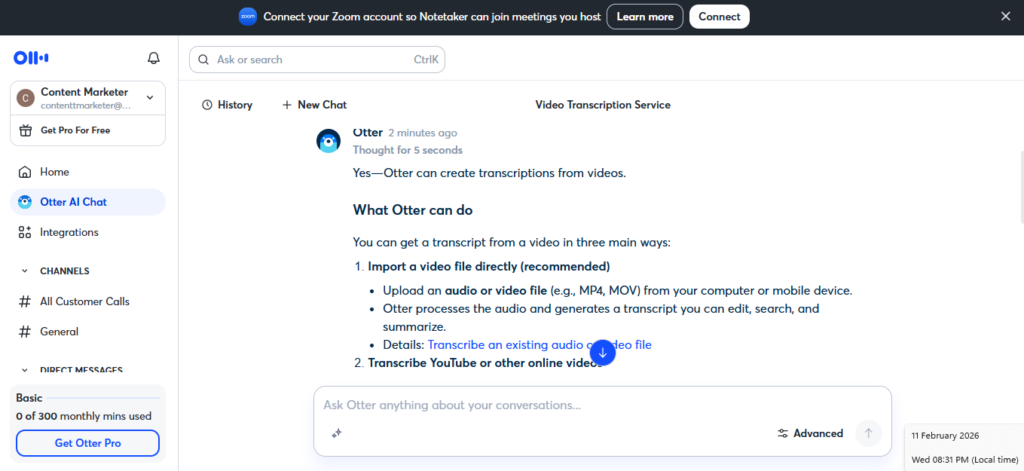Click Learn more in Zoom banner

645,16
